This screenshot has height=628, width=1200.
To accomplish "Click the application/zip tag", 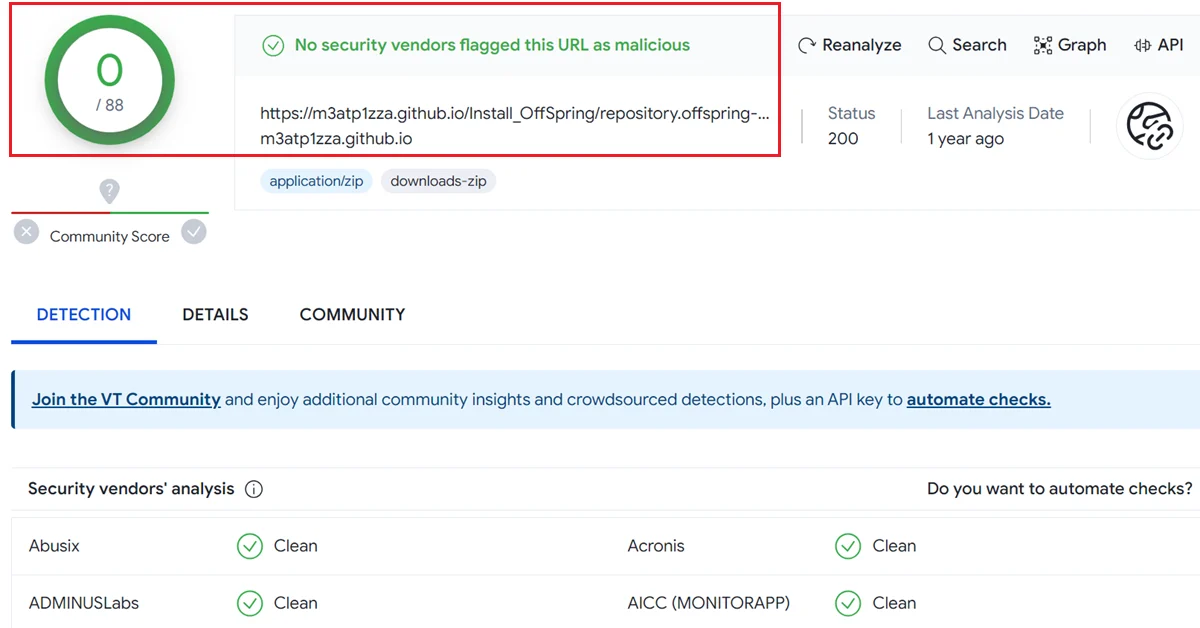I will coord(316,181).
